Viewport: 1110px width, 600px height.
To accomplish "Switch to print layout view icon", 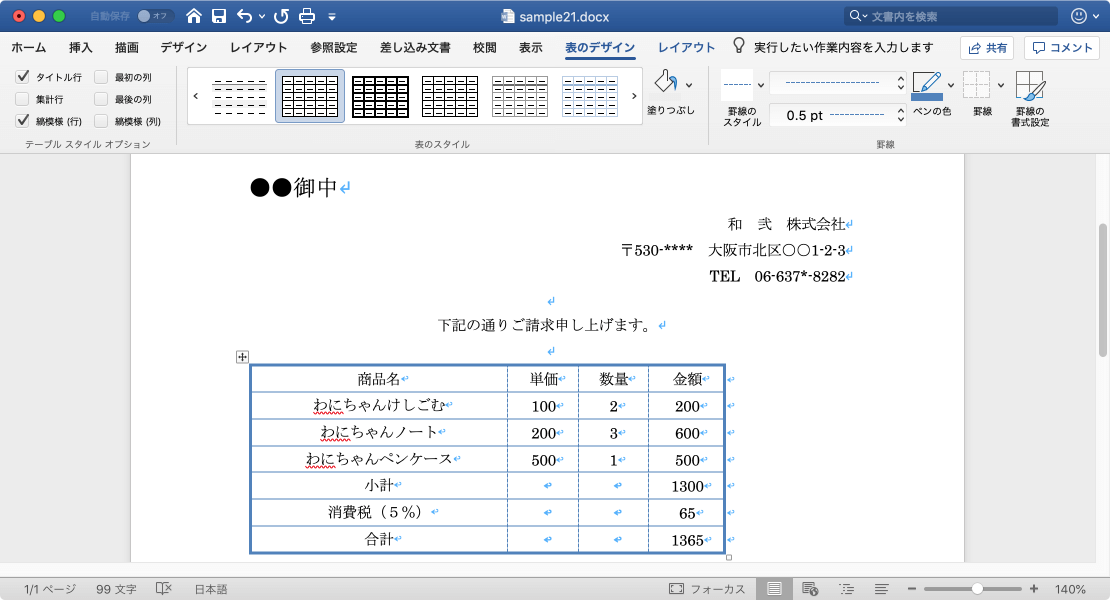I will [774, 589].
